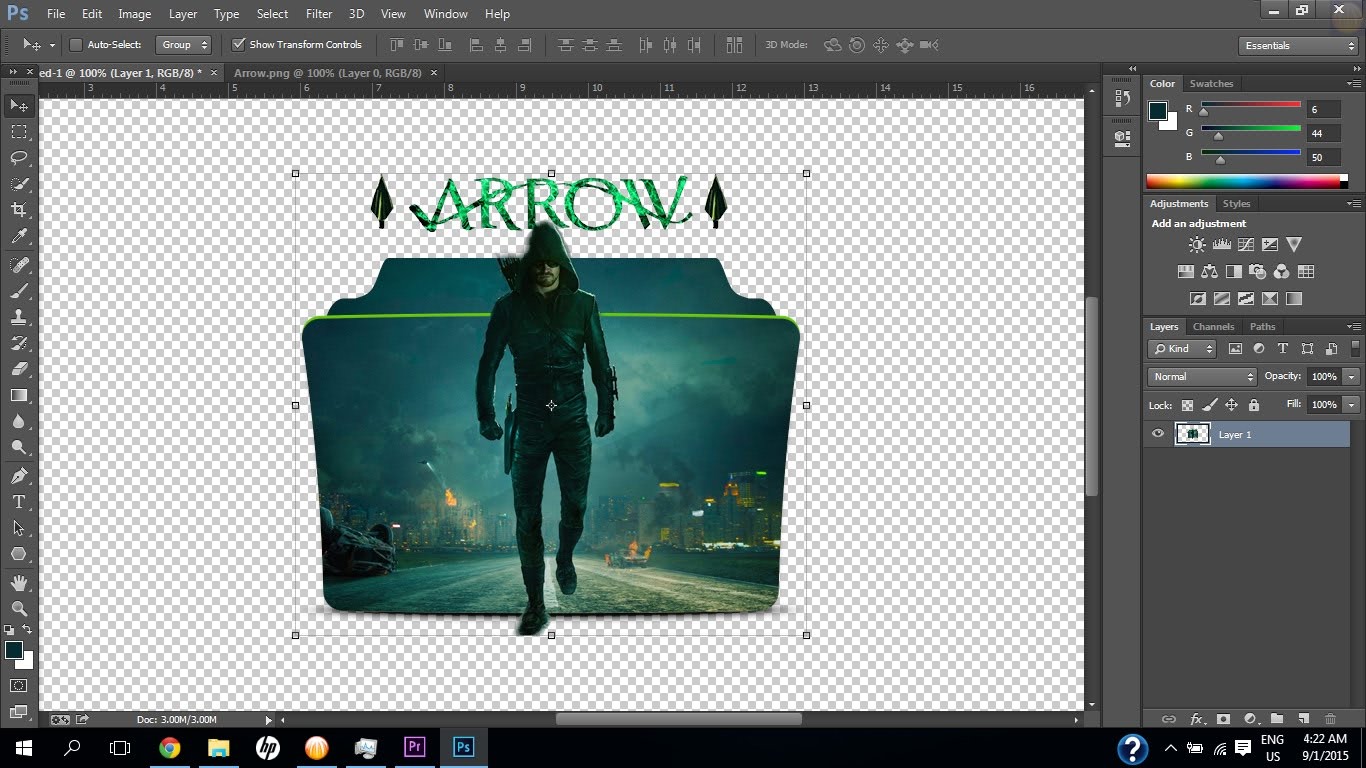Screen dimensions: 1366x768
Task: Select the Hand tool
Action: [19, 582]
